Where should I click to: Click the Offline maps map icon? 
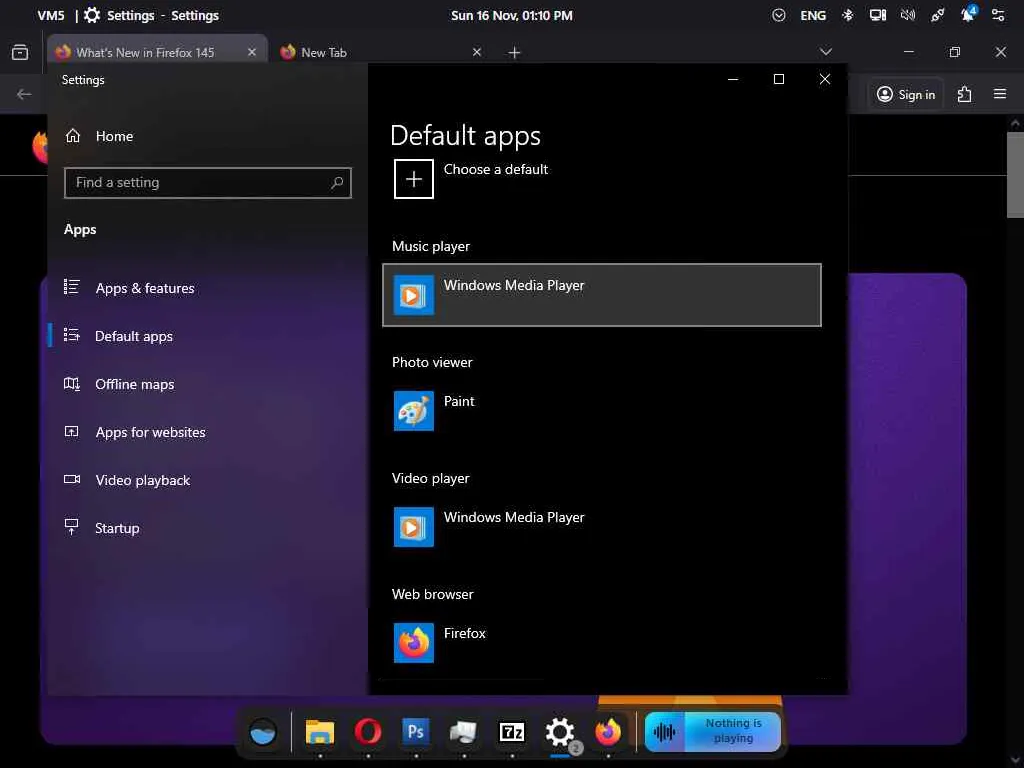point(72,383)
